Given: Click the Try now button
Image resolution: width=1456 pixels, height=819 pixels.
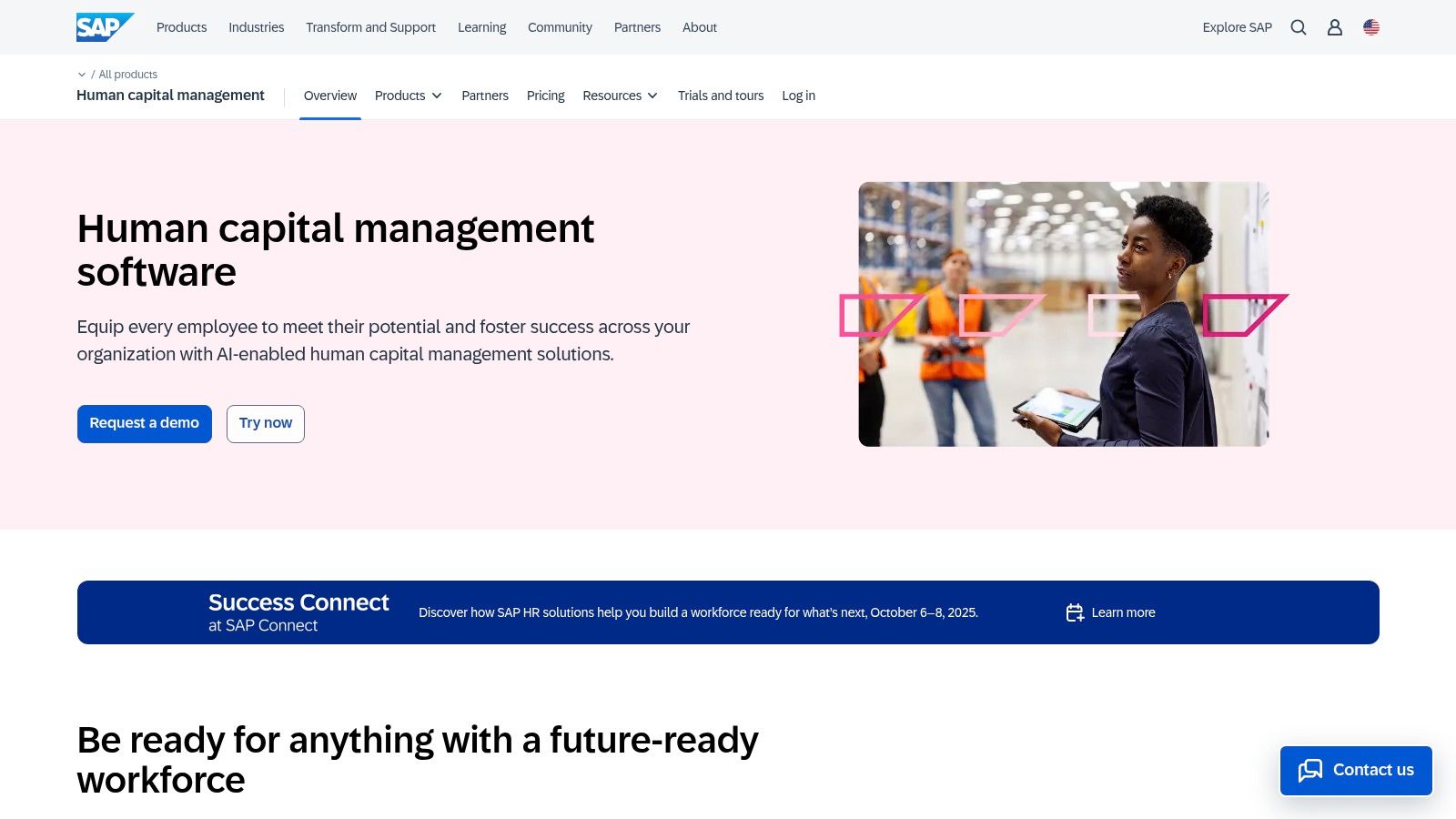Looking at the screenshot, I should pyautogui.click(x=266, y=424).
